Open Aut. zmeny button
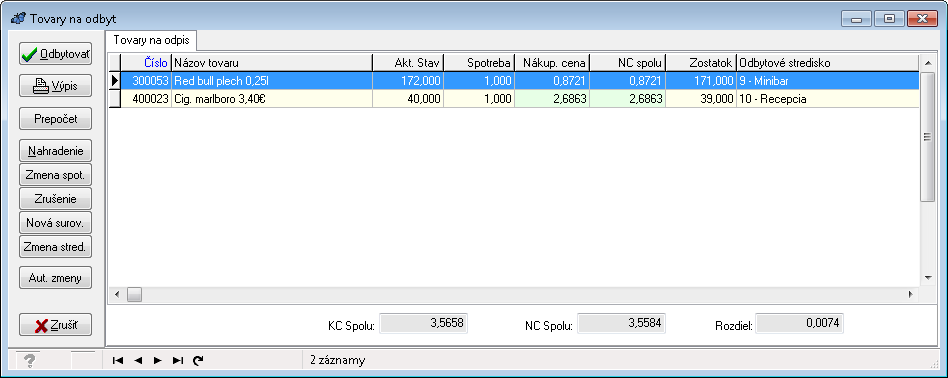The width and height of the screenshot is (948, 378). (x=56, y=278)
